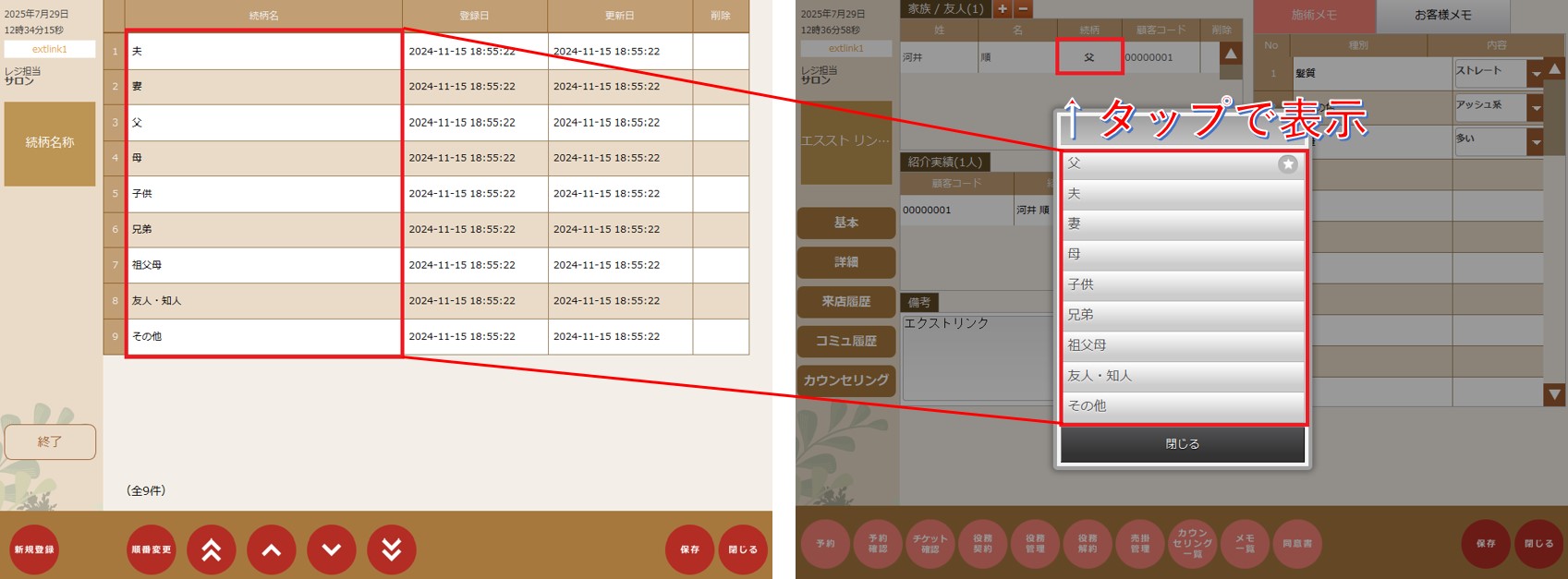Click the round 予約 button
Screen dimensions: 1568x579
(x=825, y=544)
